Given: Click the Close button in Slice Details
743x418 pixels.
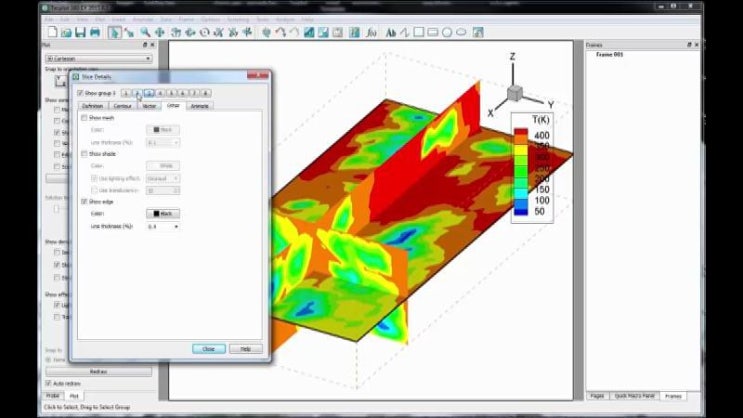Looking at the screenshot, I should click(208, 349).
